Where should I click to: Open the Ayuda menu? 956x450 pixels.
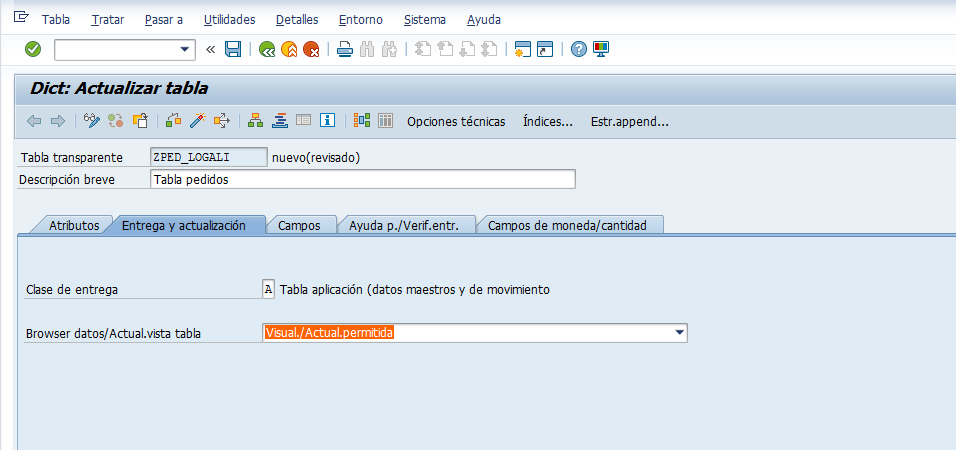484,20
